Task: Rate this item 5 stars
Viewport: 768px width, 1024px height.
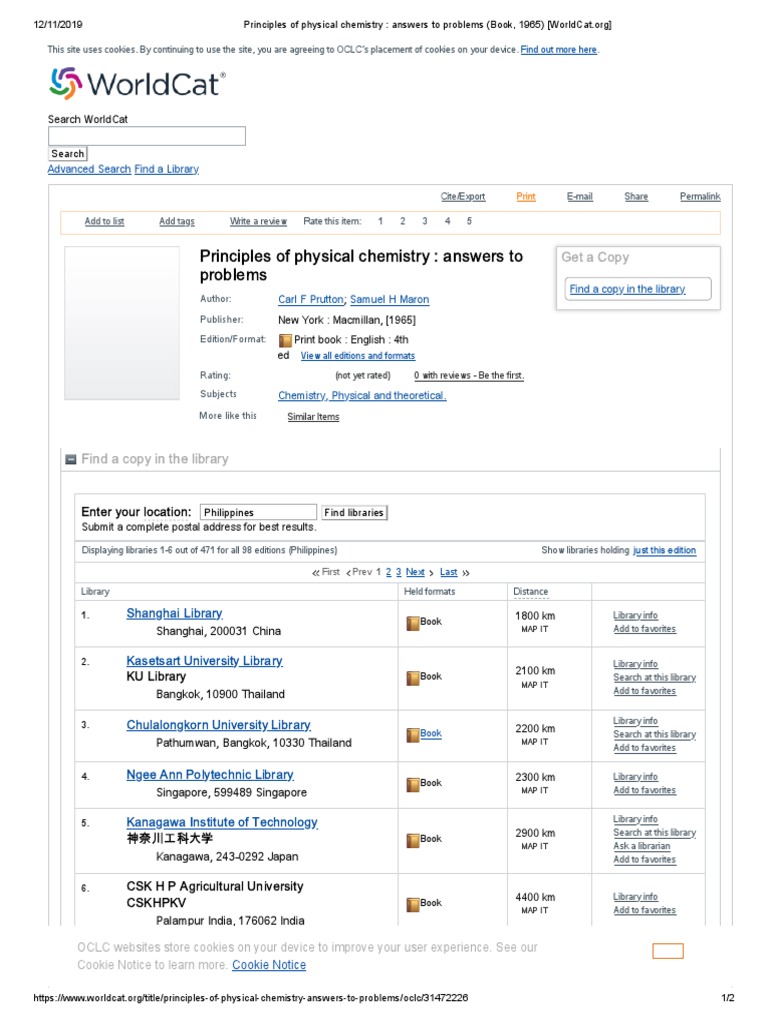Action: click(x=469, y=221)
